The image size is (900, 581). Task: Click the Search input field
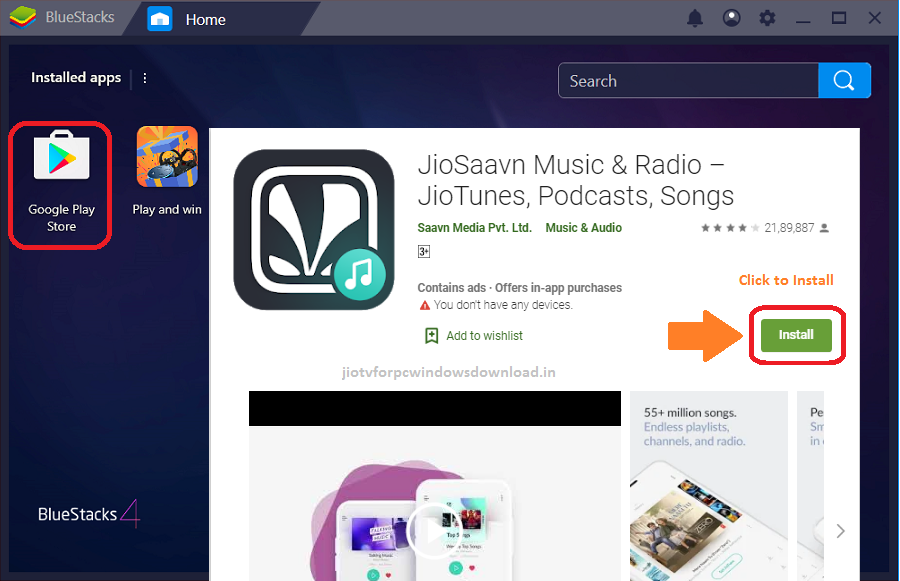point(688,81)
